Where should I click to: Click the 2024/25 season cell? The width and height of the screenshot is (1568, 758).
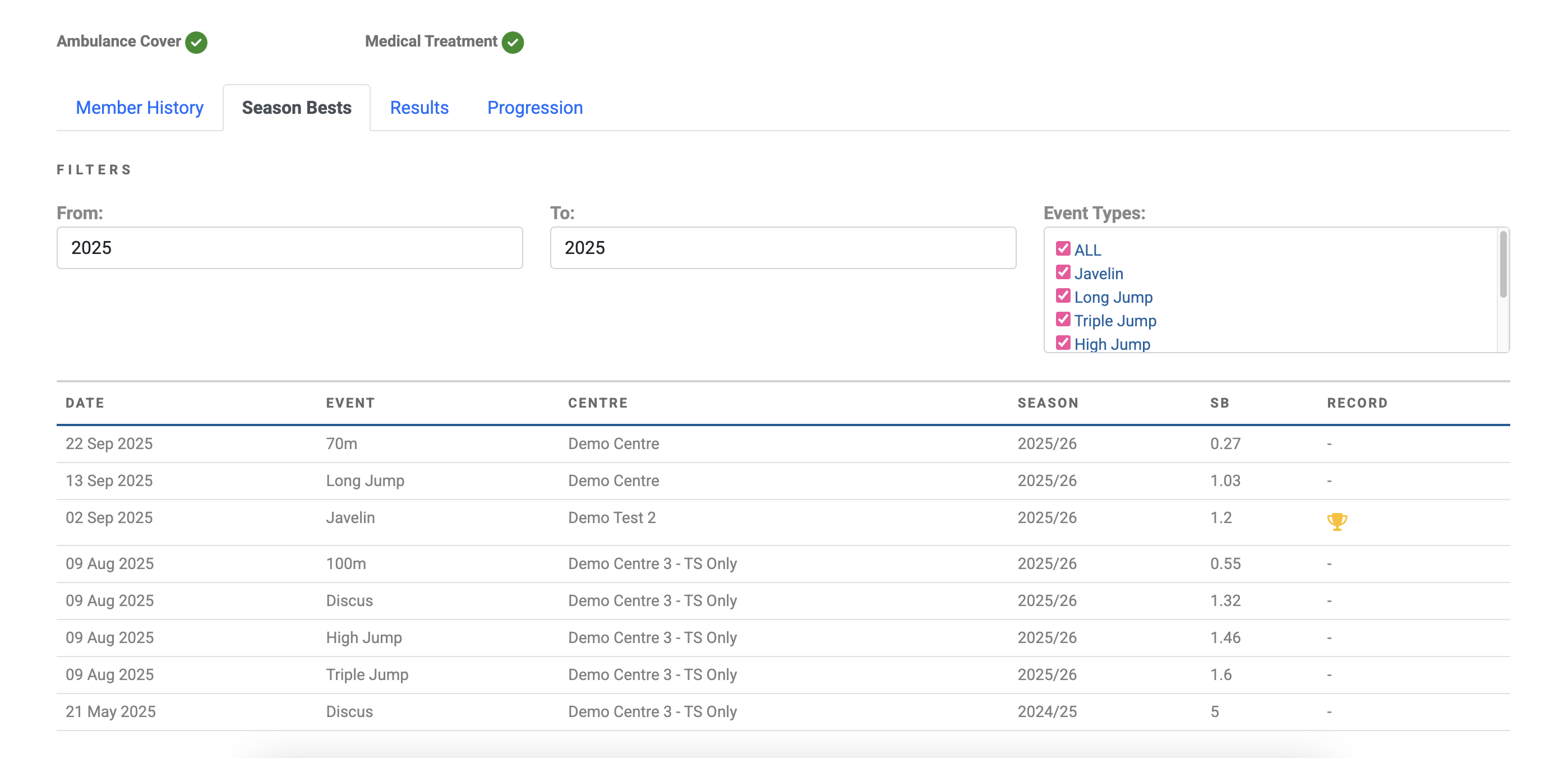[1047, 712]
